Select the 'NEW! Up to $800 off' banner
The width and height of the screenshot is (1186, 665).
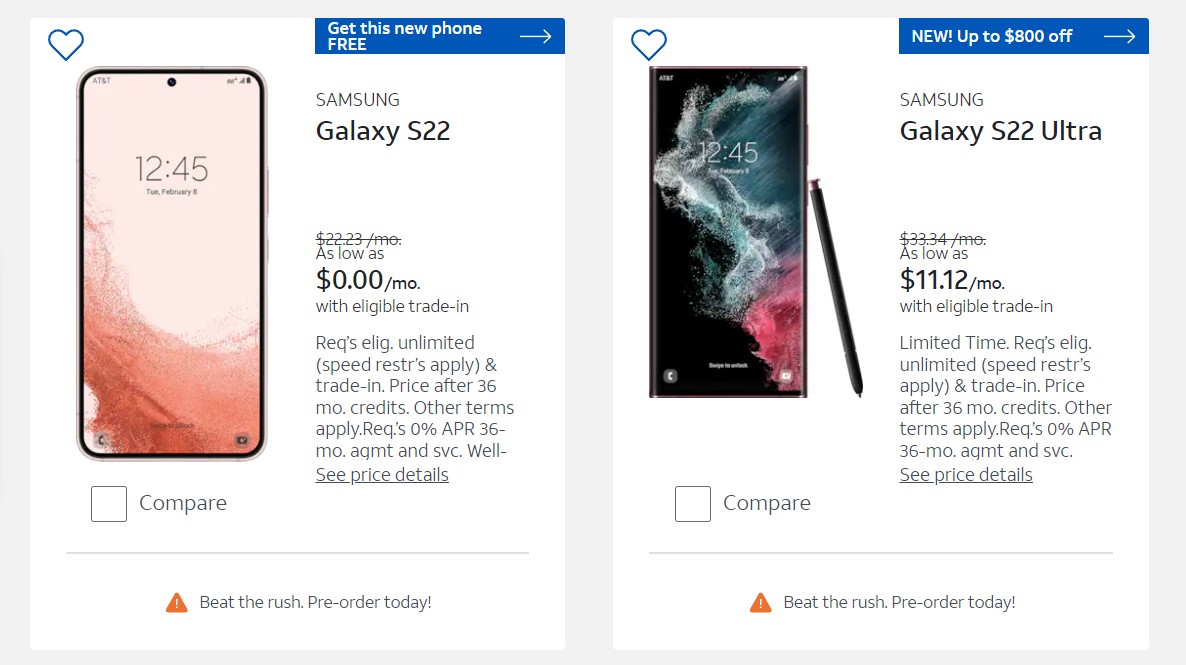coord(991,36)
